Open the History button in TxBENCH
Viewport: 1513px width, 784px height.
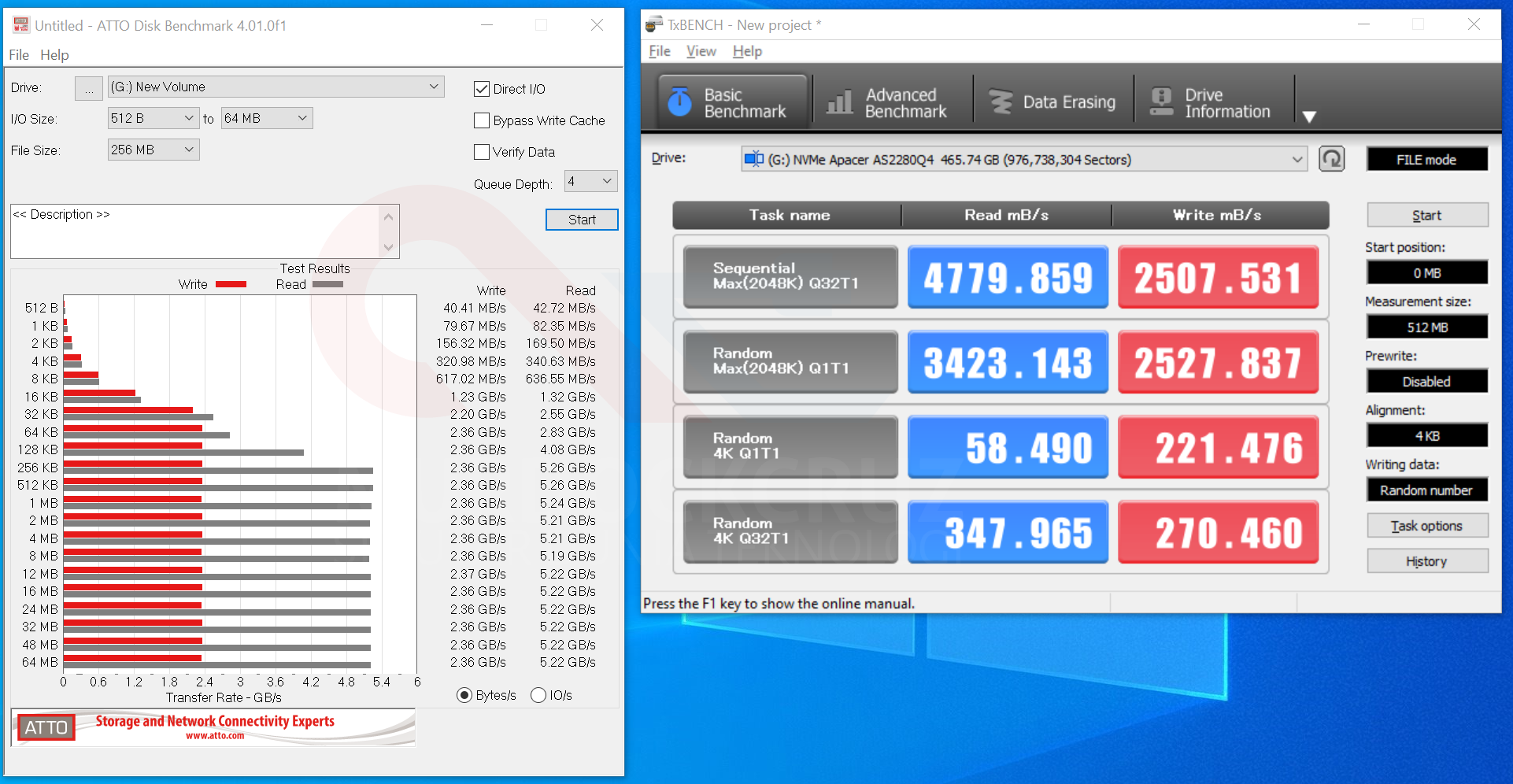click(x=1427, y=560)
